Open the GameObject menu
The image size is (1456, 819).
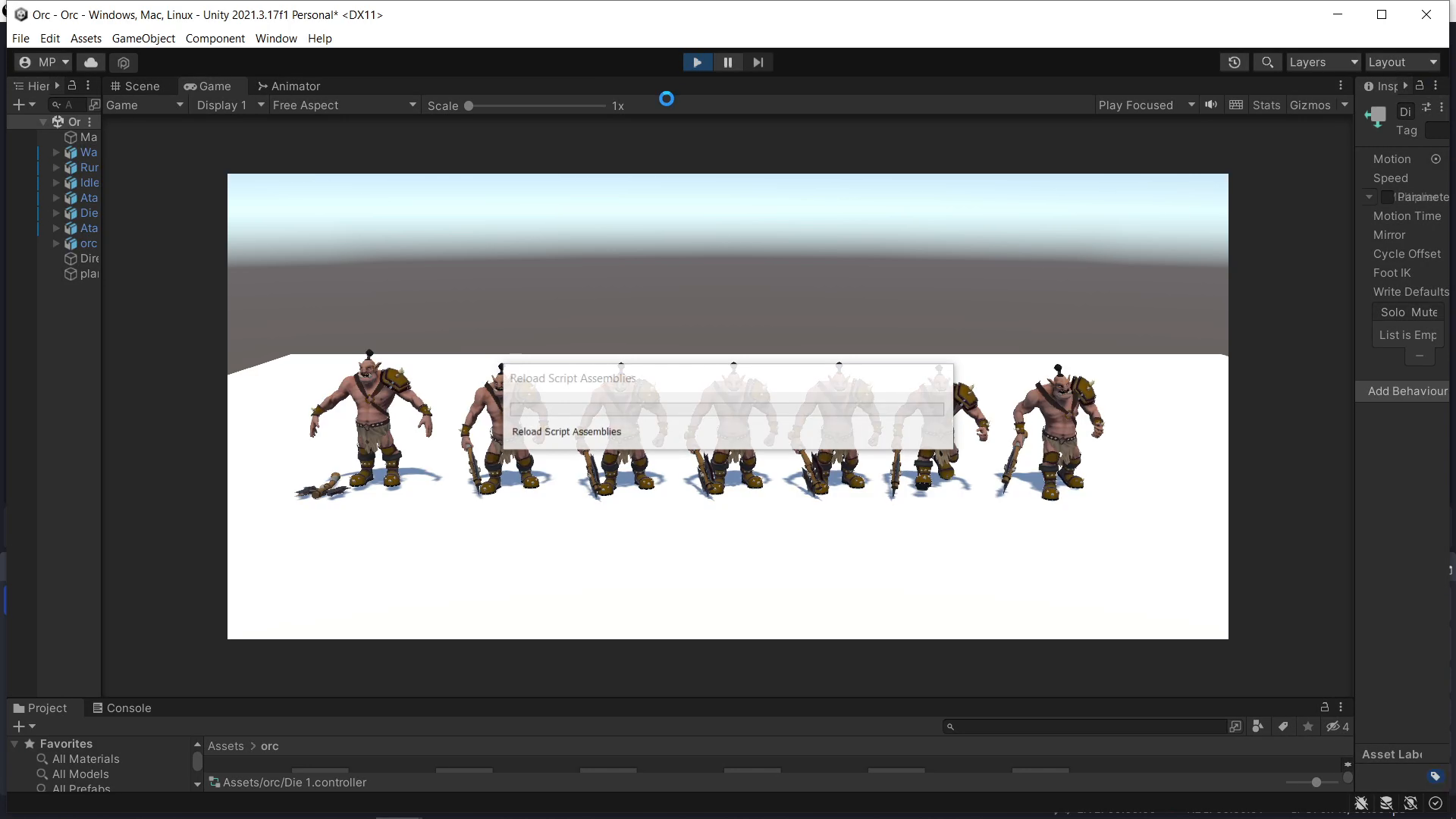(143, 38)
